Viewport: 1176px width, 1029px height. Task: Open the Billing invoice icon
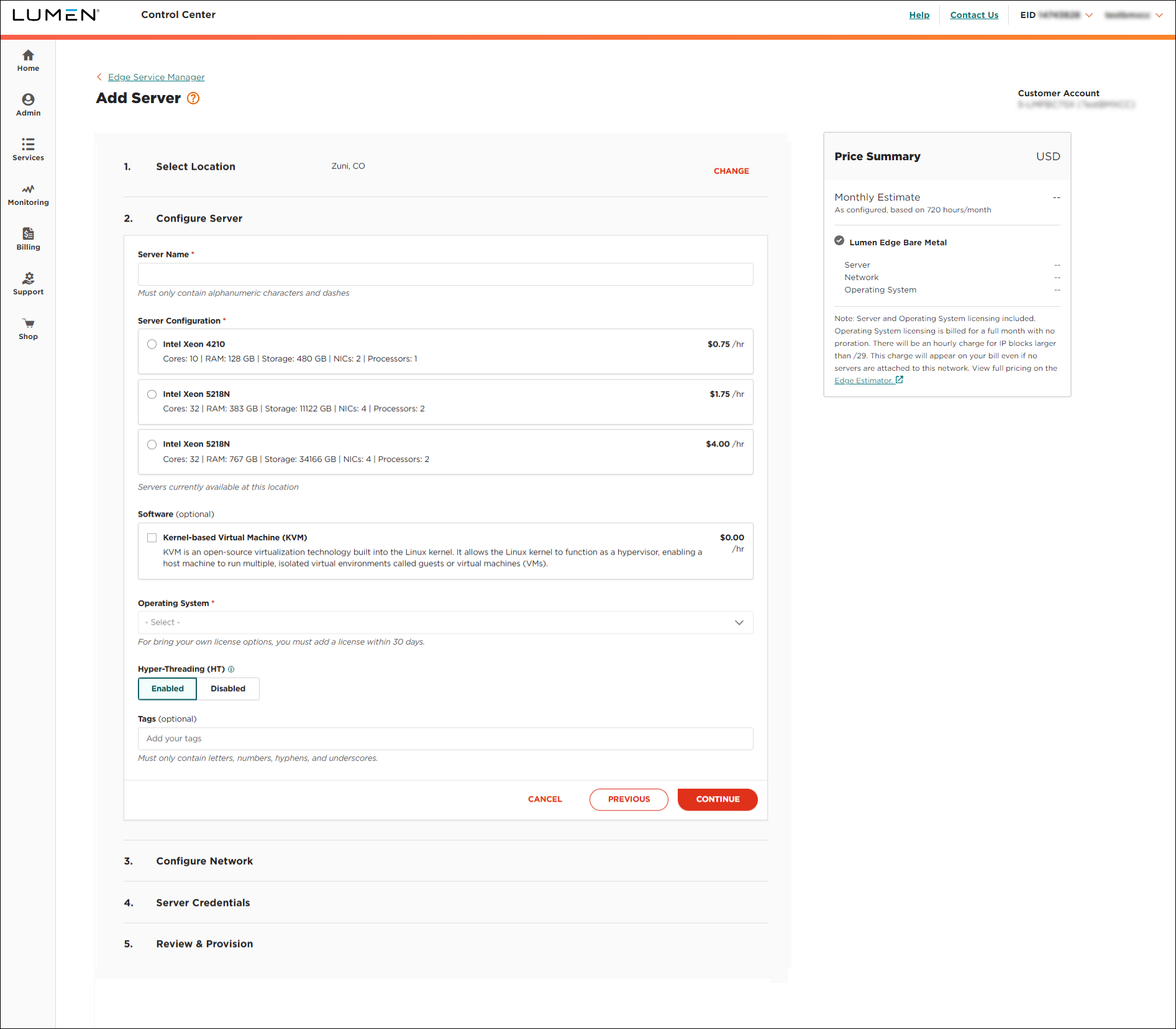tap(28, 234)
